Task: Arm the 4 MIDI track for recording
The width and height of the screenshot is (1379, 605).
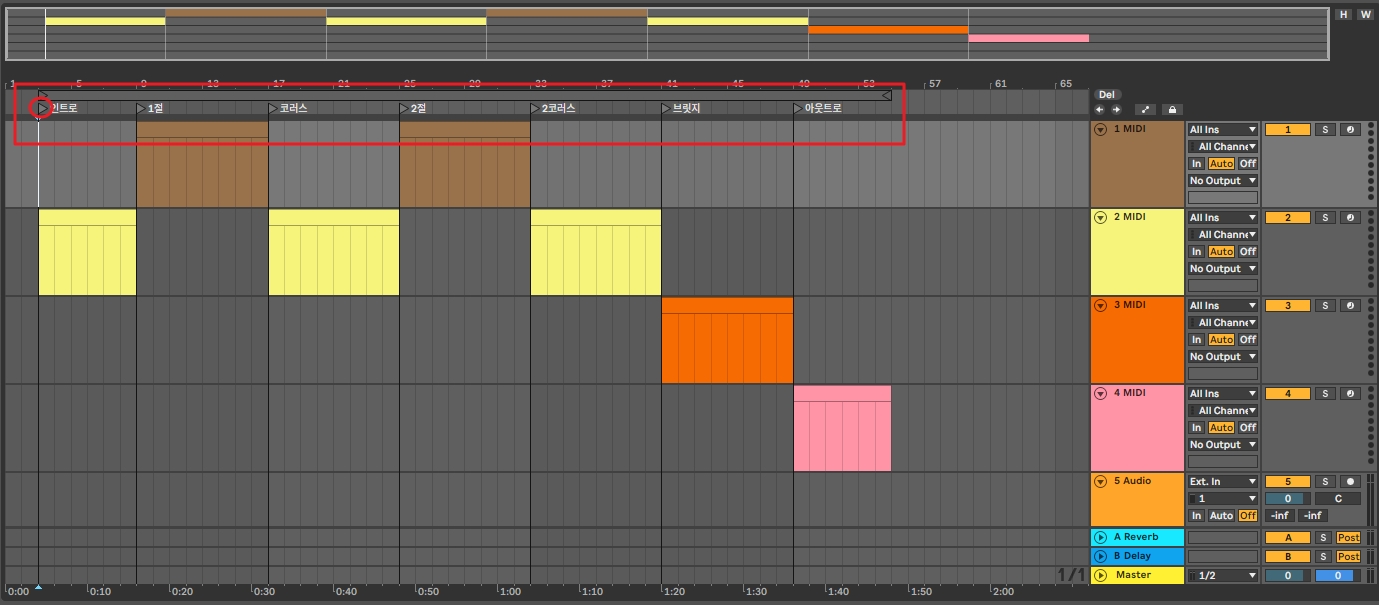Action: tap(1350, 394)
